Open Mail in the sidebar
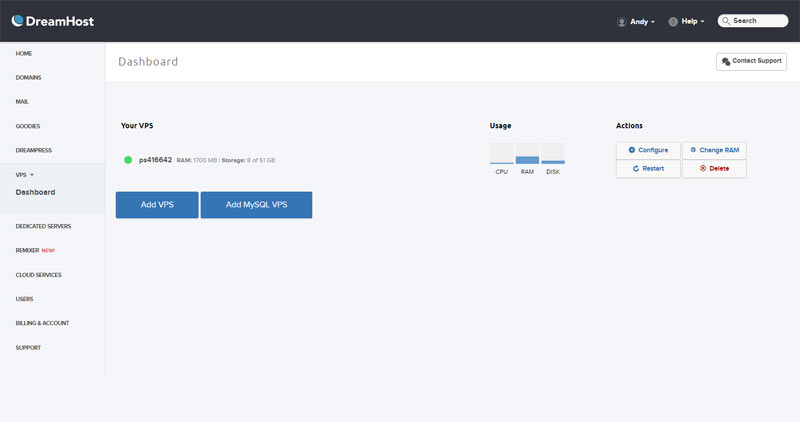This screenshot has width=800, height=422. coord(22,102)
